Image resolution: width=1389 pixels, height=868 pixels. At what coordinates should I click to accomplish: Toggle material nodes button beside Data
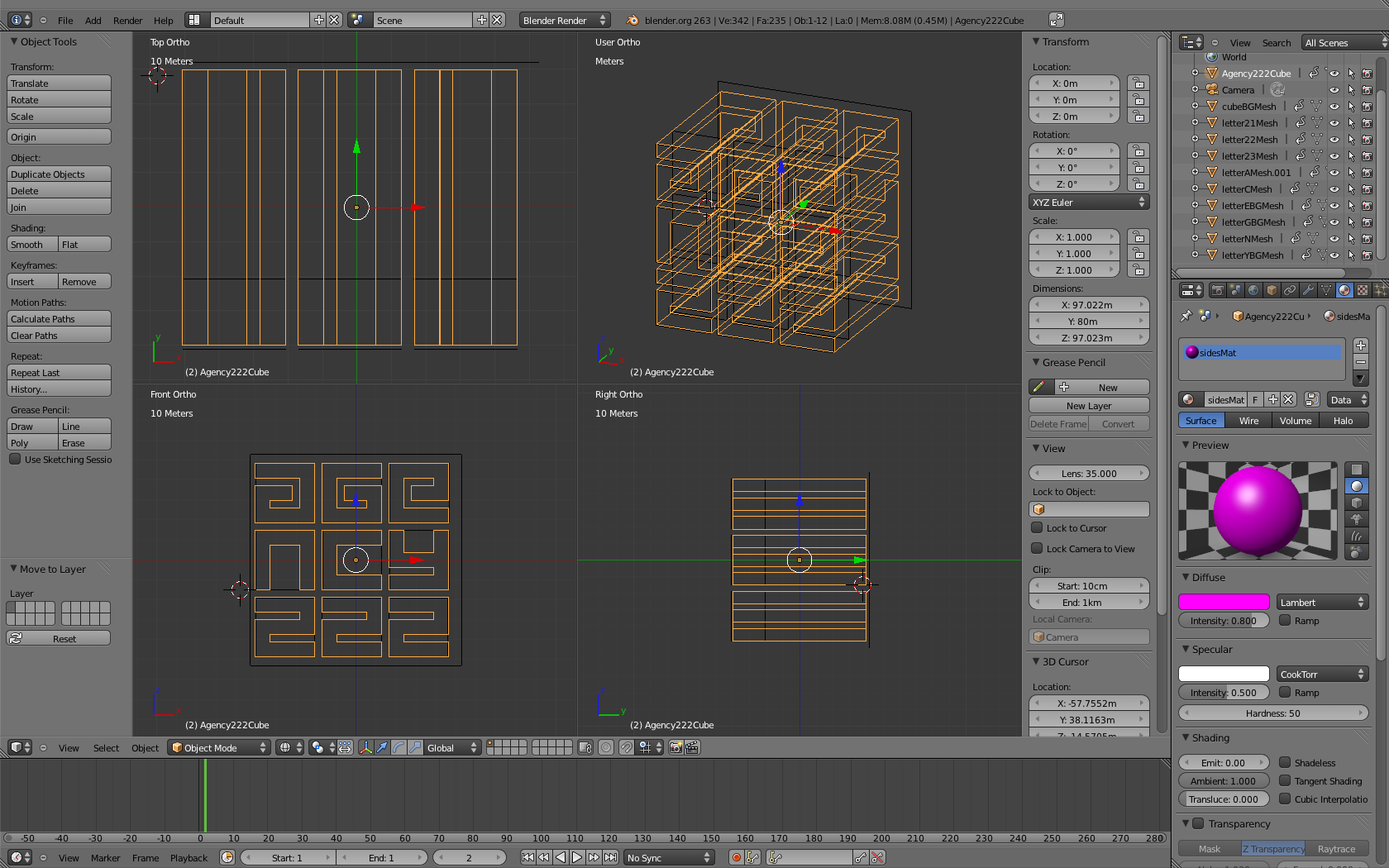click(x=1312, y=399)
